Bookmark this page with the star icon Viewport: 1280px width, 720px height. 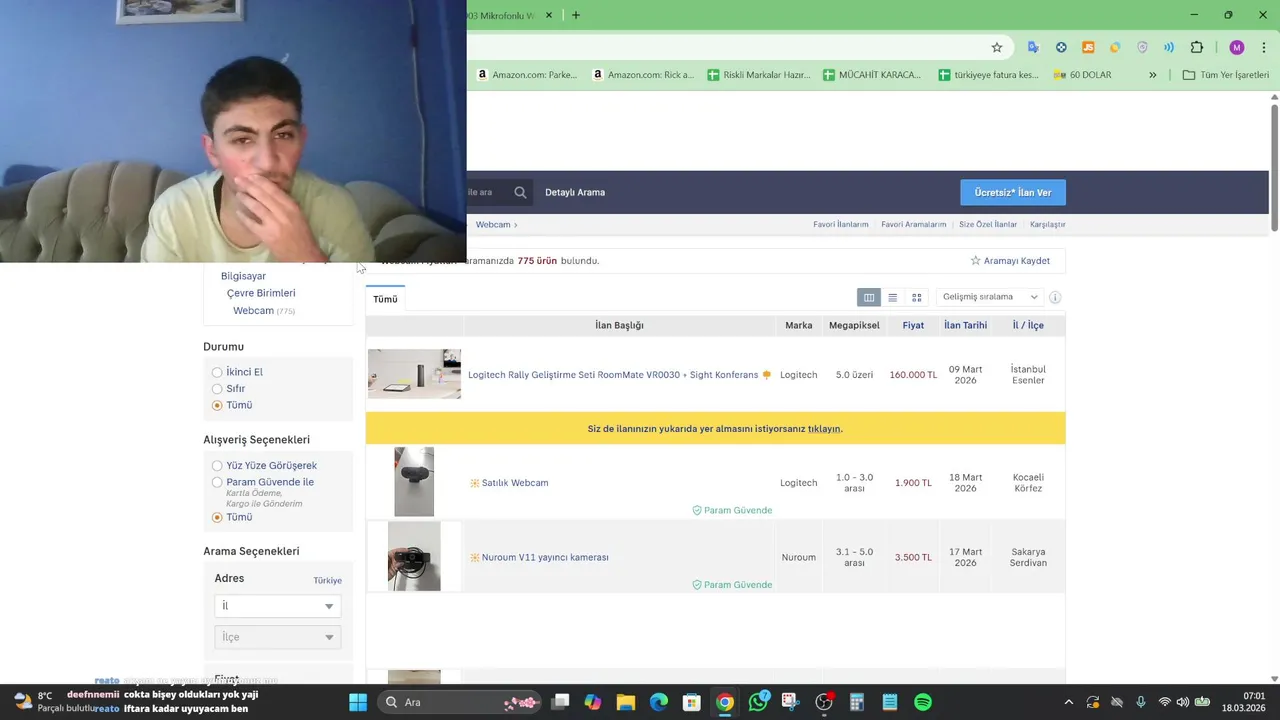click(x=997, y=47)
